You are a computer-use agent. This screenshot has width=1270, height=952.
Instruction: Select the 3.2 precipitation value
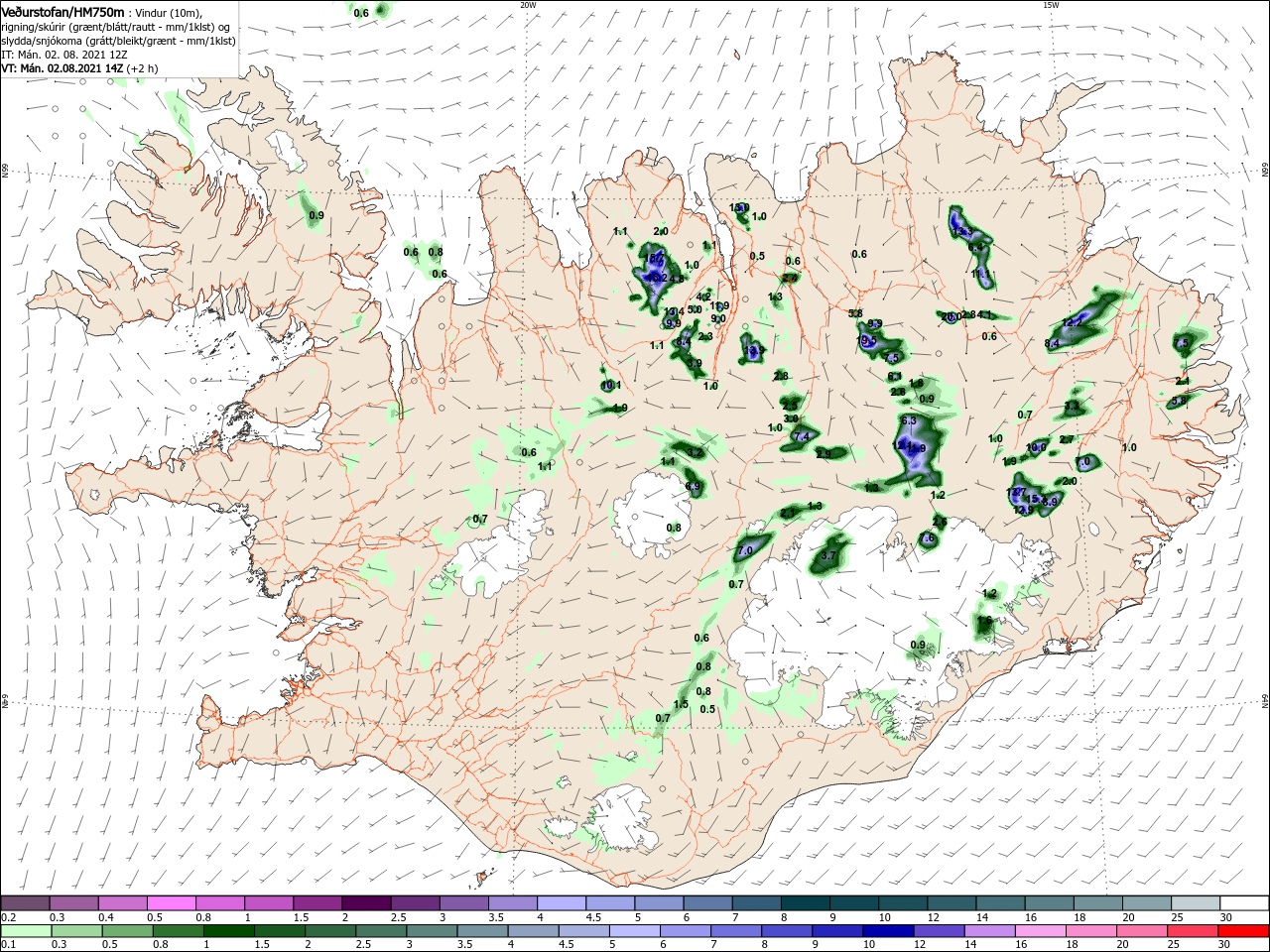click(695, 453)
